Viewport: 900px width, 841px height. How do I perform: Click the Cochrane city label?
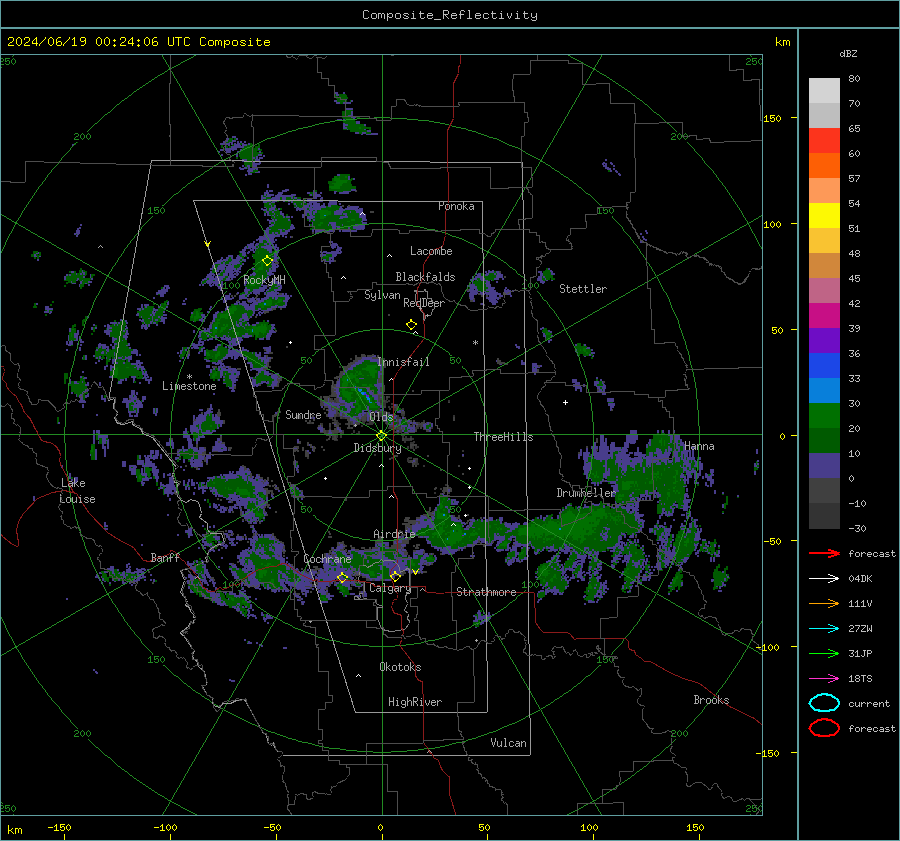click(x=327, y=559)
